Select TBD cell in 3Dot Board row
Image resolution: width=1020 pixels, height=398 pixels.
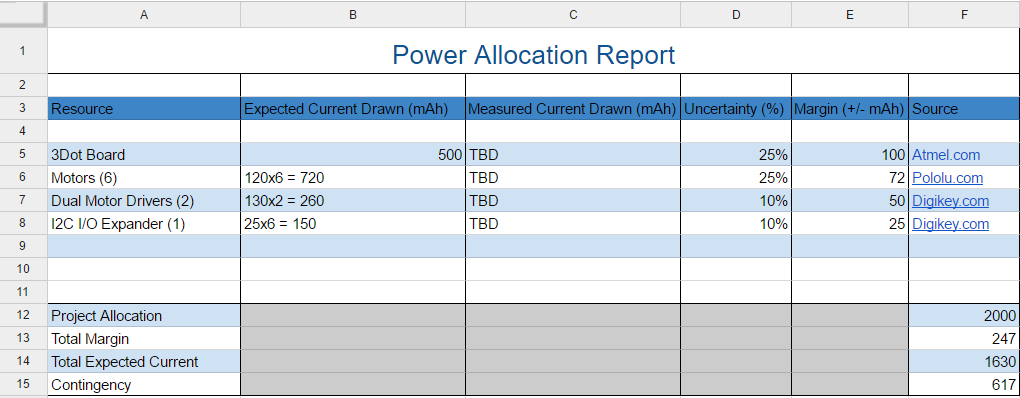(573, 155)
